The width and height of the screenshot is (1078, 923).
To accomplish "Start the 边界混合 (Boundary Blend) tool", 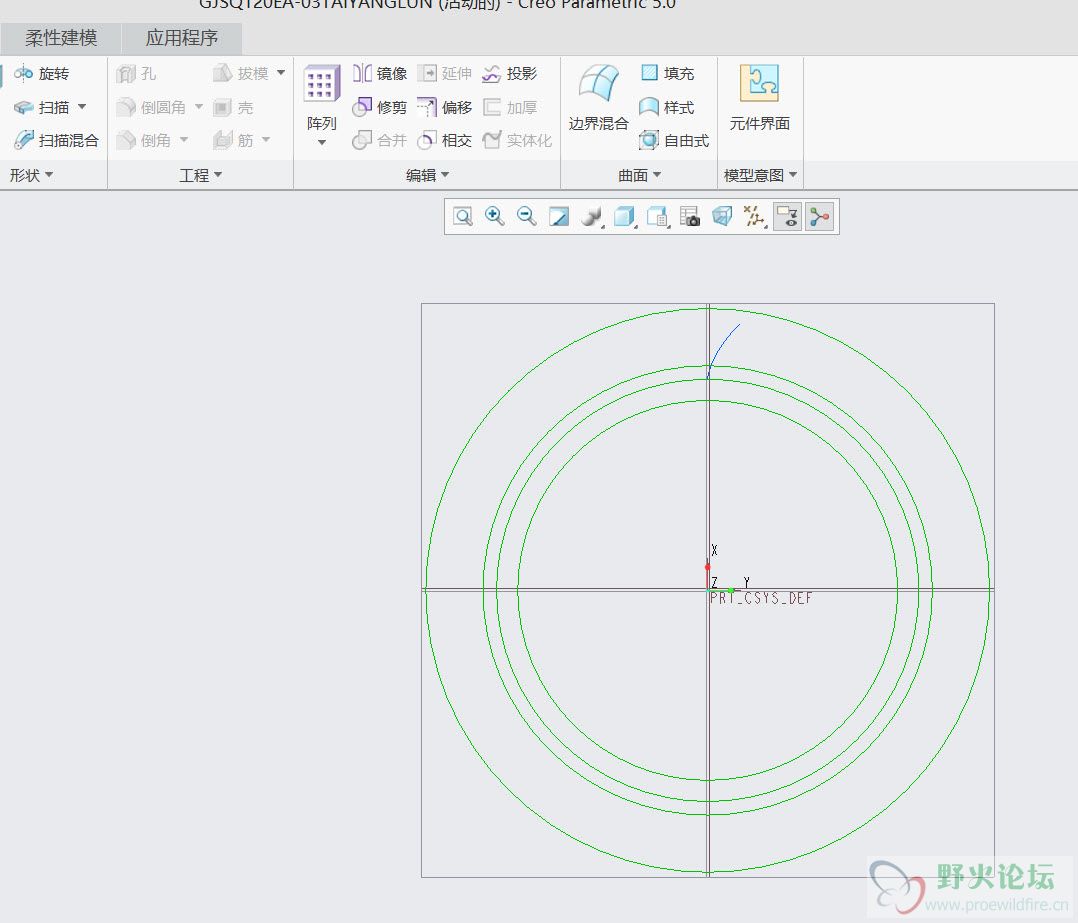I will click(598, 98).
